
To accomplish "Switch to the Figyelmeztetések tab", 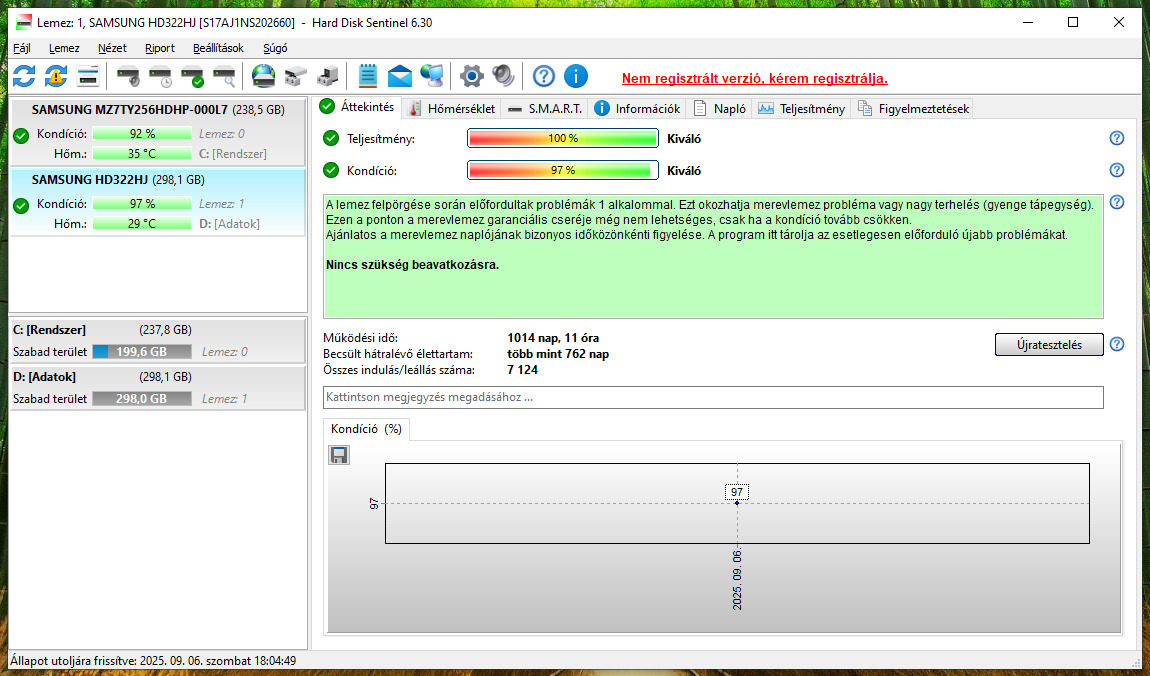I will 913,109.
